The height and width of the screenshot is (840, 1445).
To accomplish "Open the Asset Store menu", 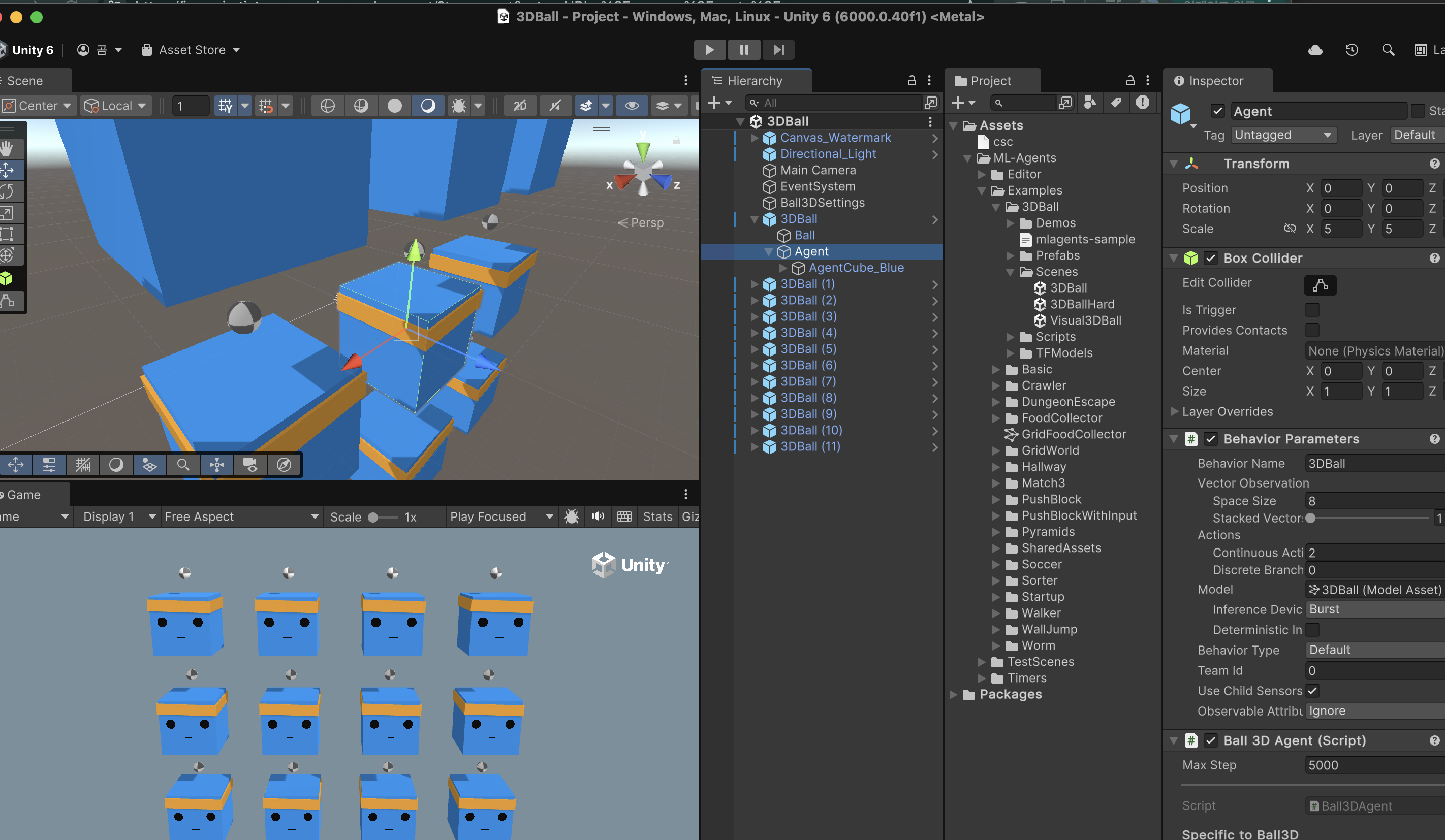I will click(191, 50).
